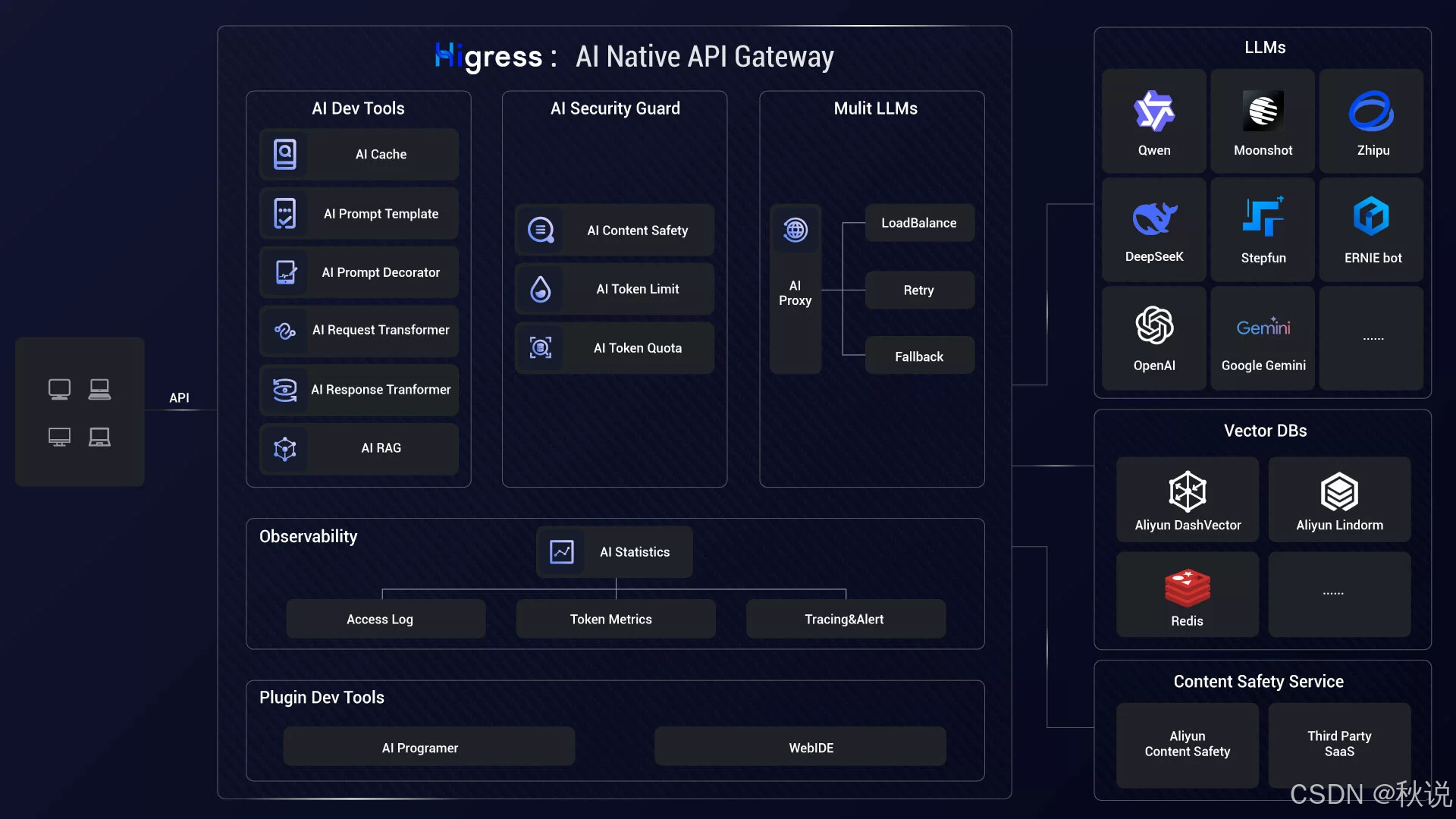This screenshot has height=819, width=1456.
Task: Click the AI Proxy globe icon
Action: 795,230
